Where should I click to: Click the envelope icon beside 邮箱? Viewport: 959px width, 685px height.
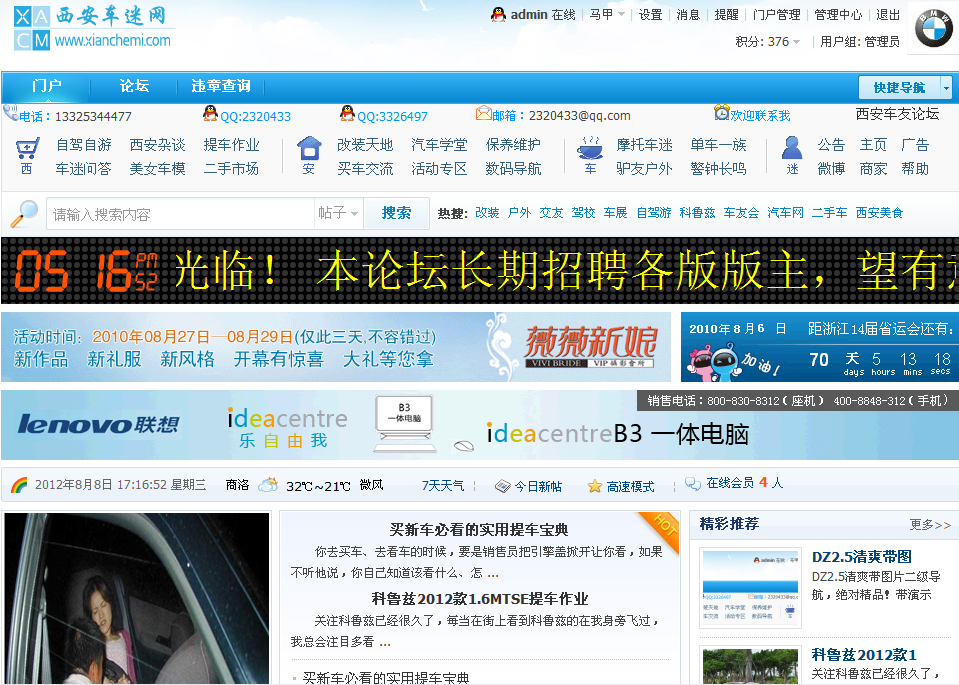point(484,113)
